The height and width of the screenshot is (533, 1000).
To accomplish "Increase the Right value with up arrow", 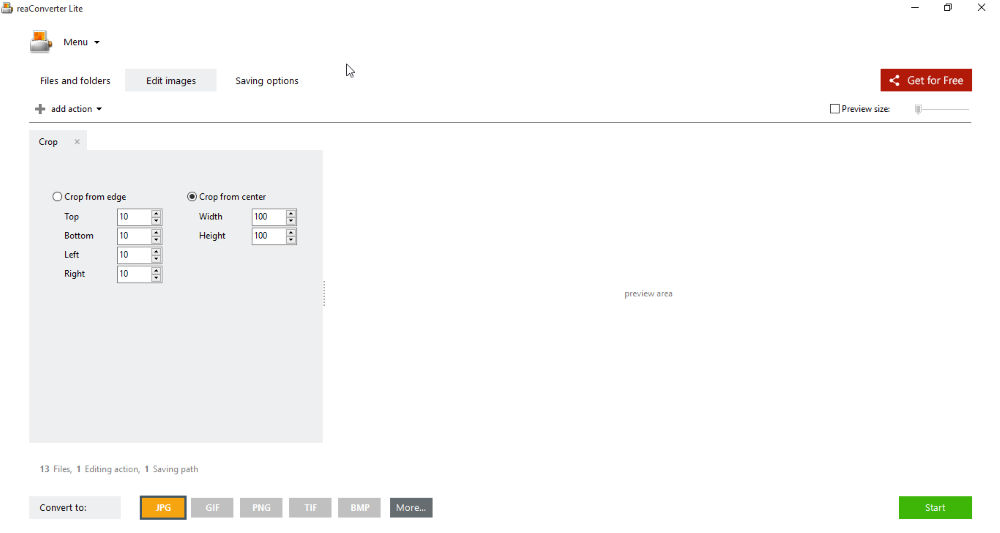I will pyautogui.click(x=156, y=270).
